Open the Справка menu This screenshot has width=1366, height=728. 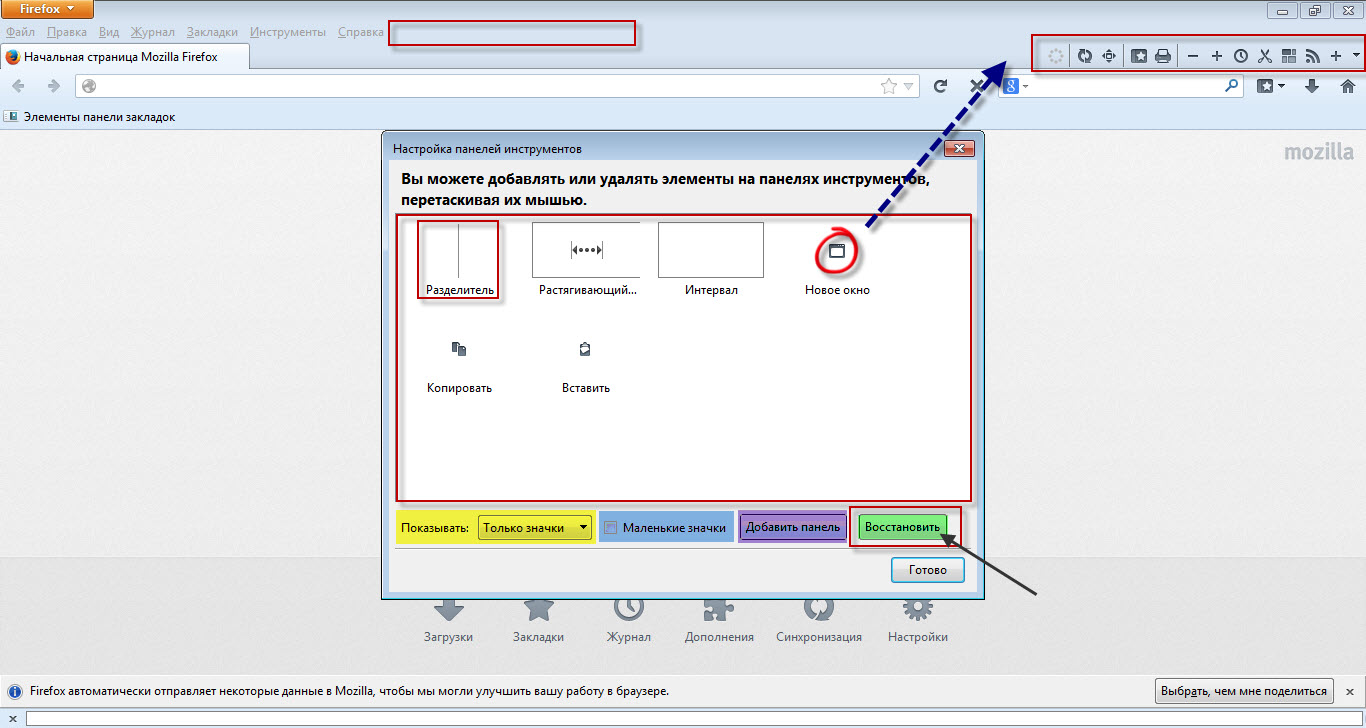(361, 32)
